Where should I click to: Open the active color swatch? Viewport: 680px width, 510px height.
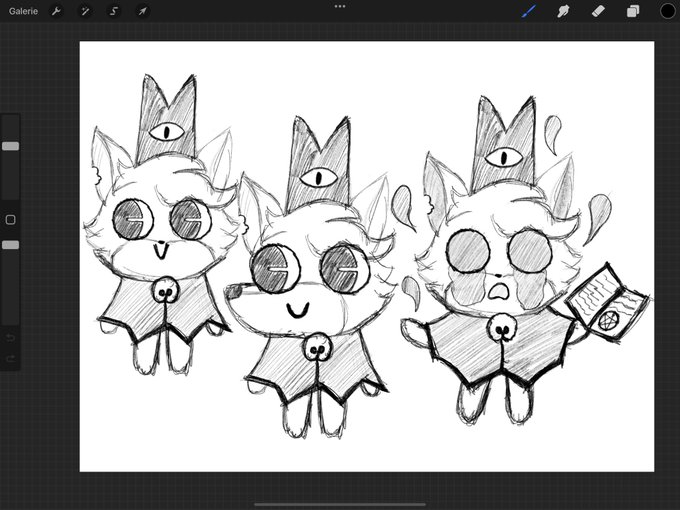667,11
